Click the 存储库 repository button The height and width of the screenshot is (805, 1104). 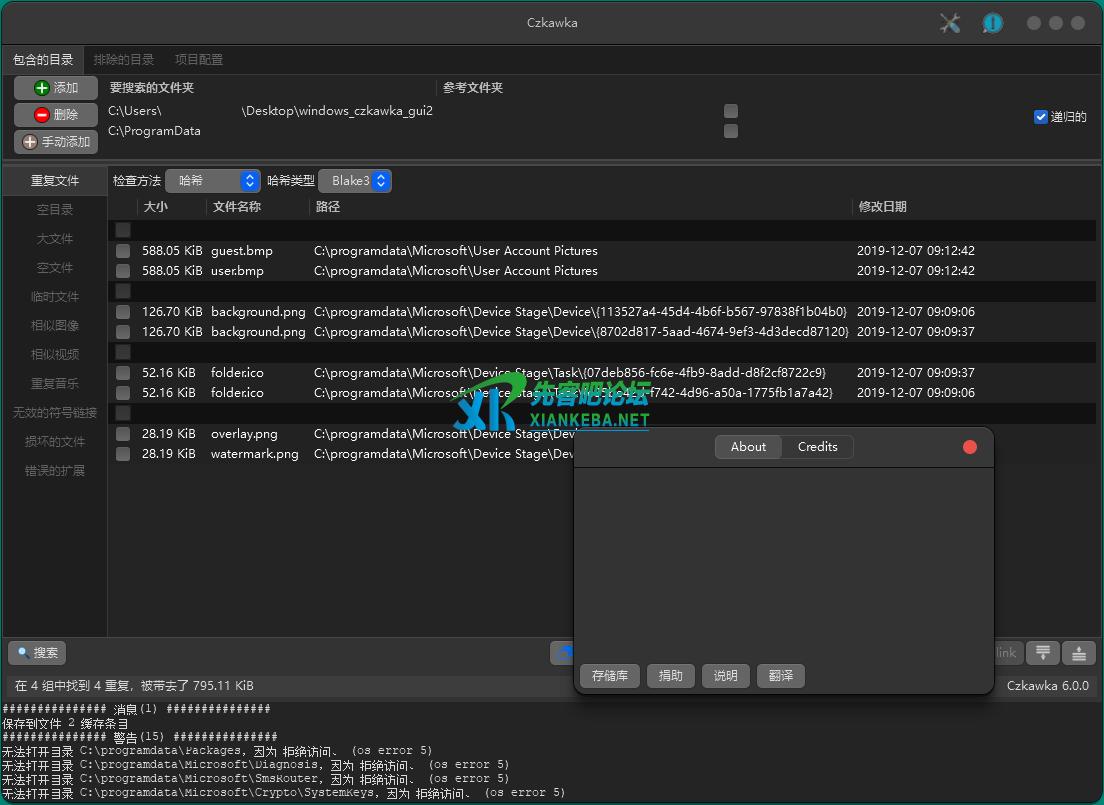pyautogui.click(x=610, y=676)
